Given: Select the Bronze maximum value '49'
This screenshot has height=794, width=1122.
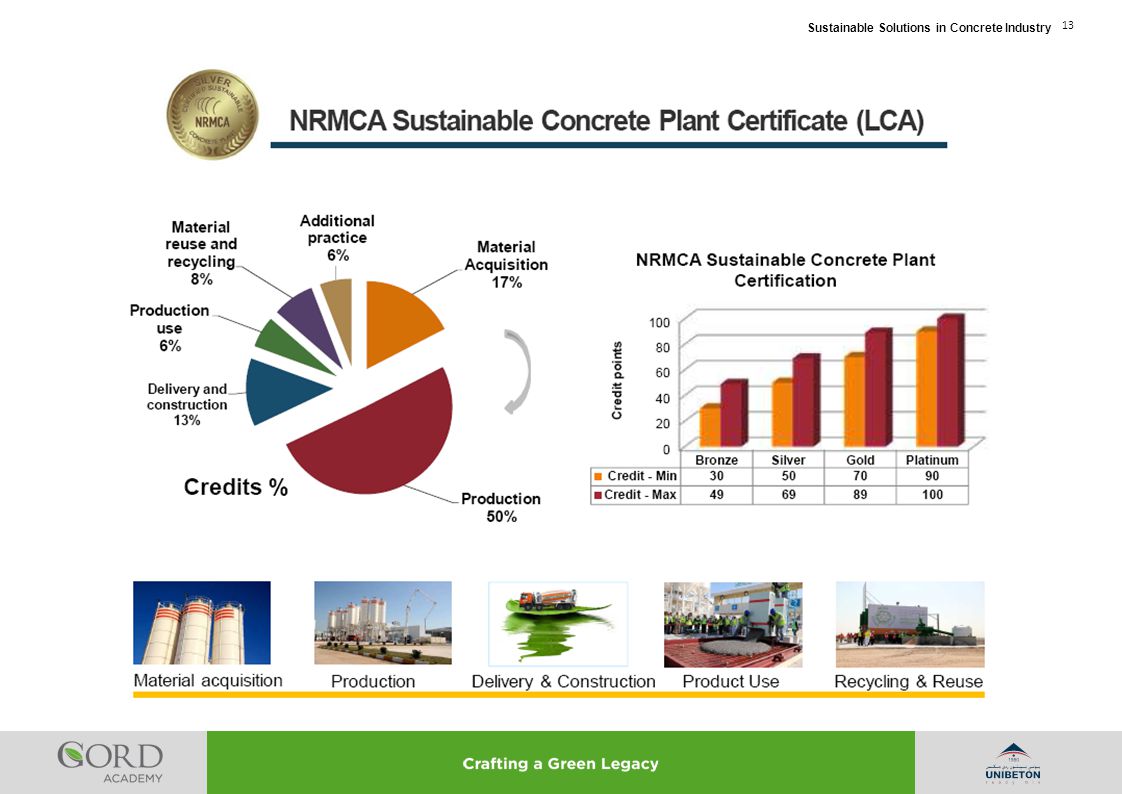Looking at the screenshot, I should click(716, 495).
